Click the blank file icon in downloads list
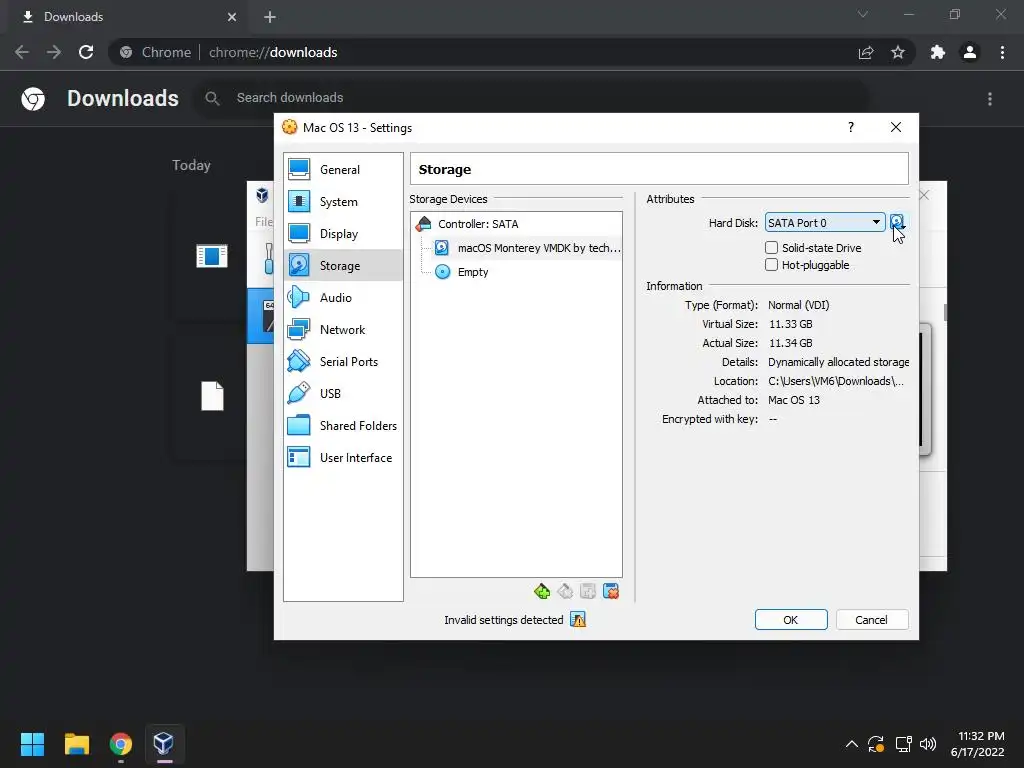 pyautogui.click(x=212, y=396)
